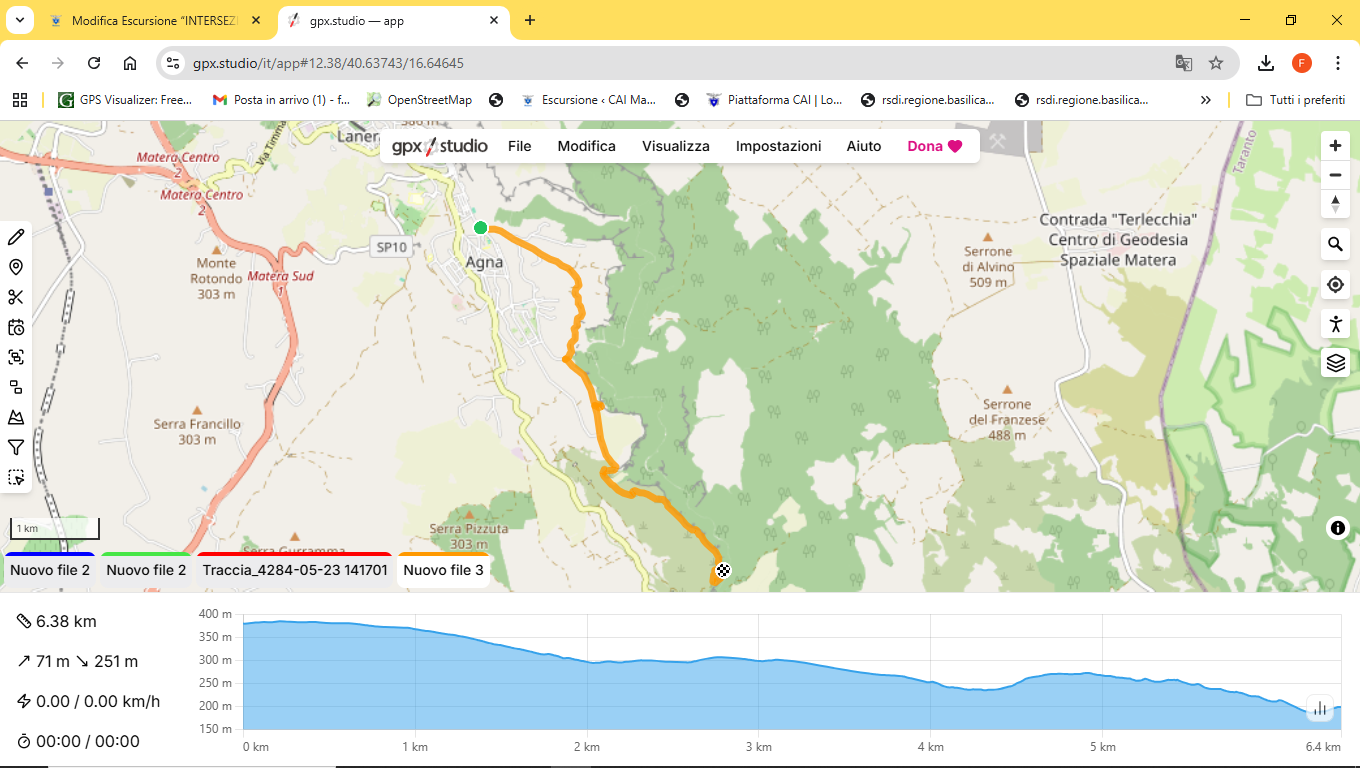Open the map layers selector
Screen dimensions: 1360x768
click(x=1335, y=363)
